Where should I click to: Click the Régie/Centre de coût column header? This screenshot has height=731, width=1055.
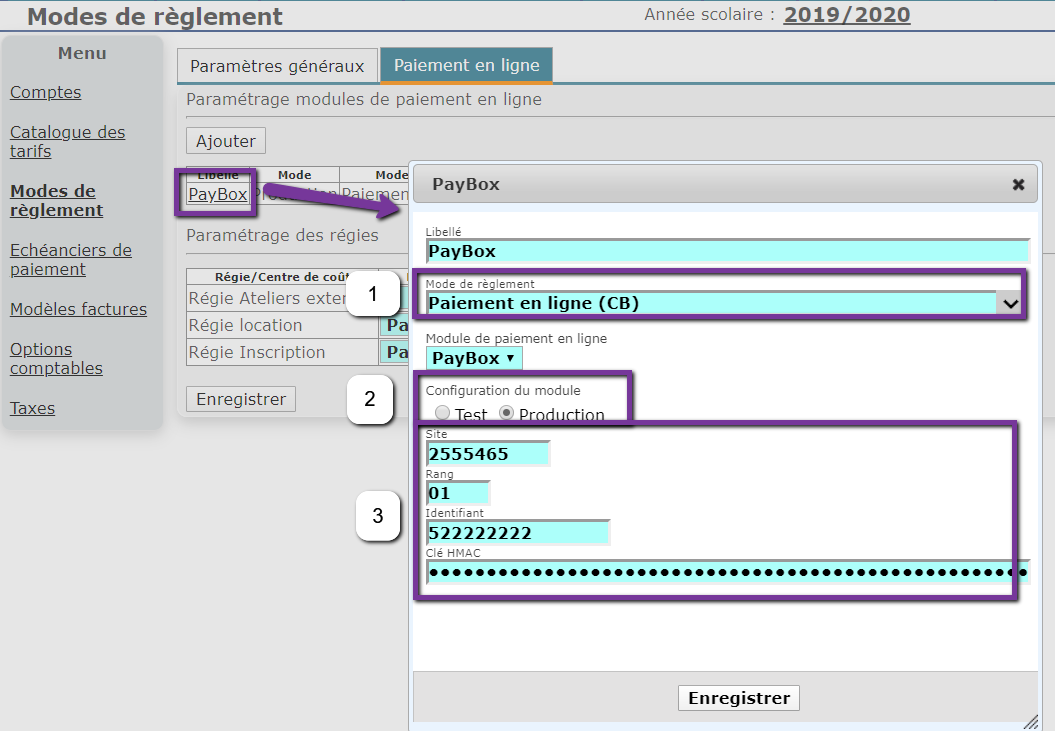(282, 277)
